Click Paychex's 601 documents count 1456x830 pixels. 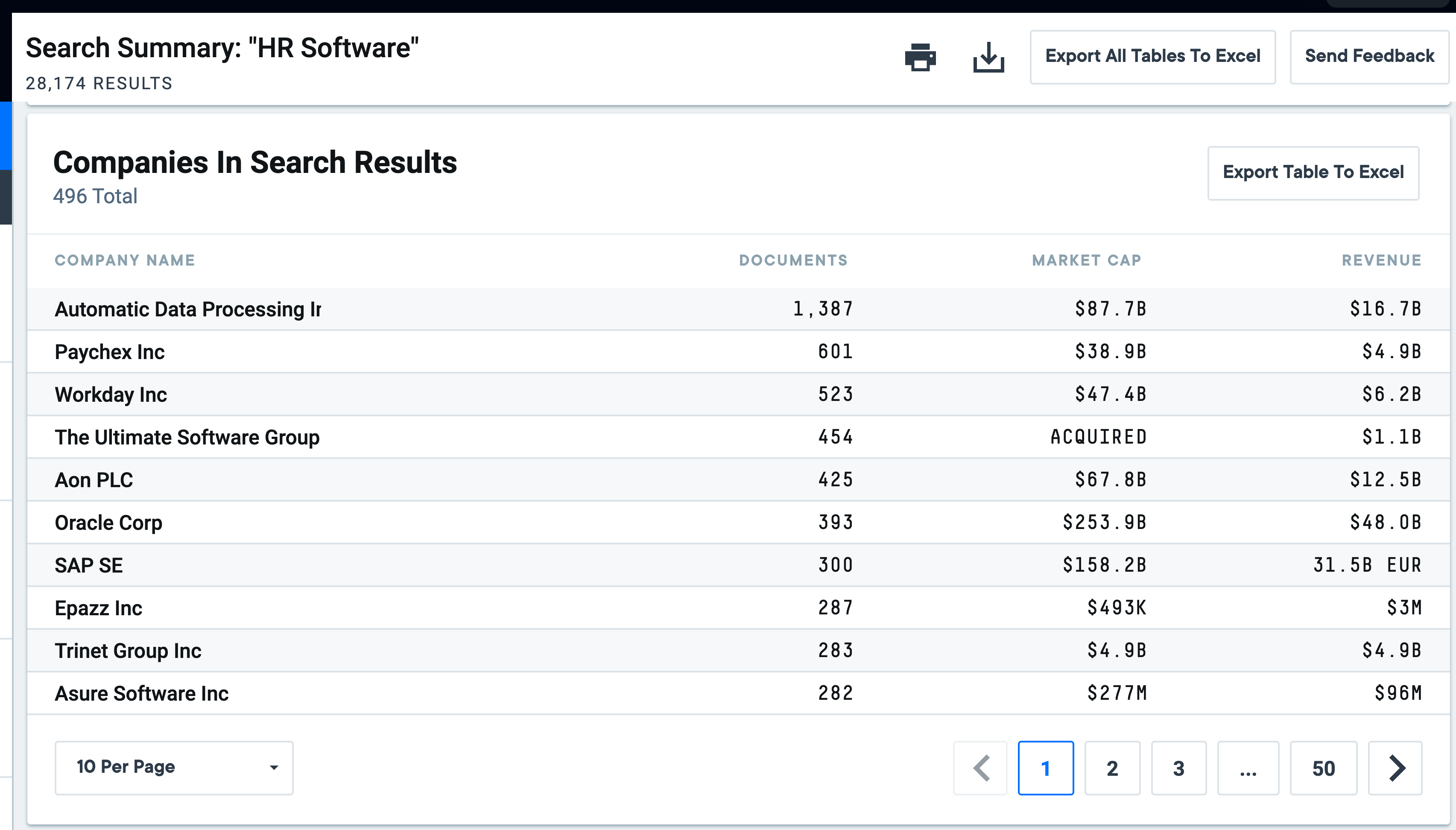(836, 352)
